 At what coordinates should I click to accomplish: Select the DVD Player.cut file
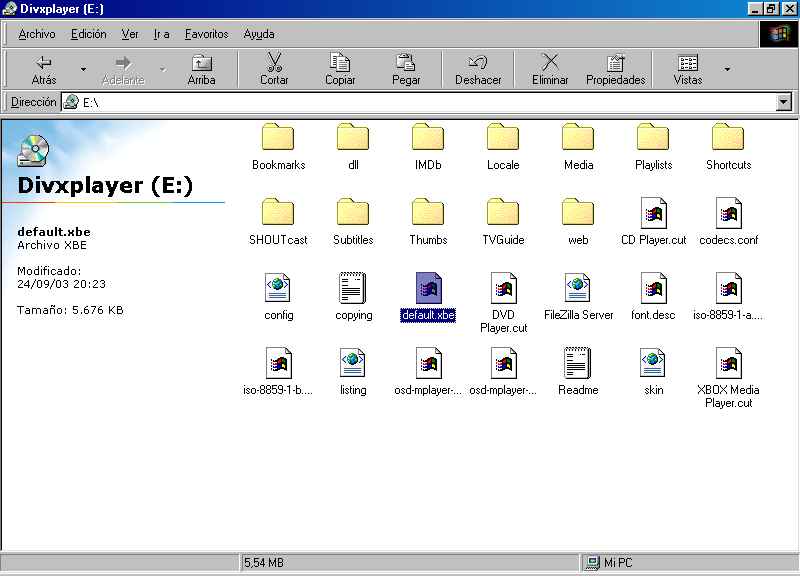point(503,303)
